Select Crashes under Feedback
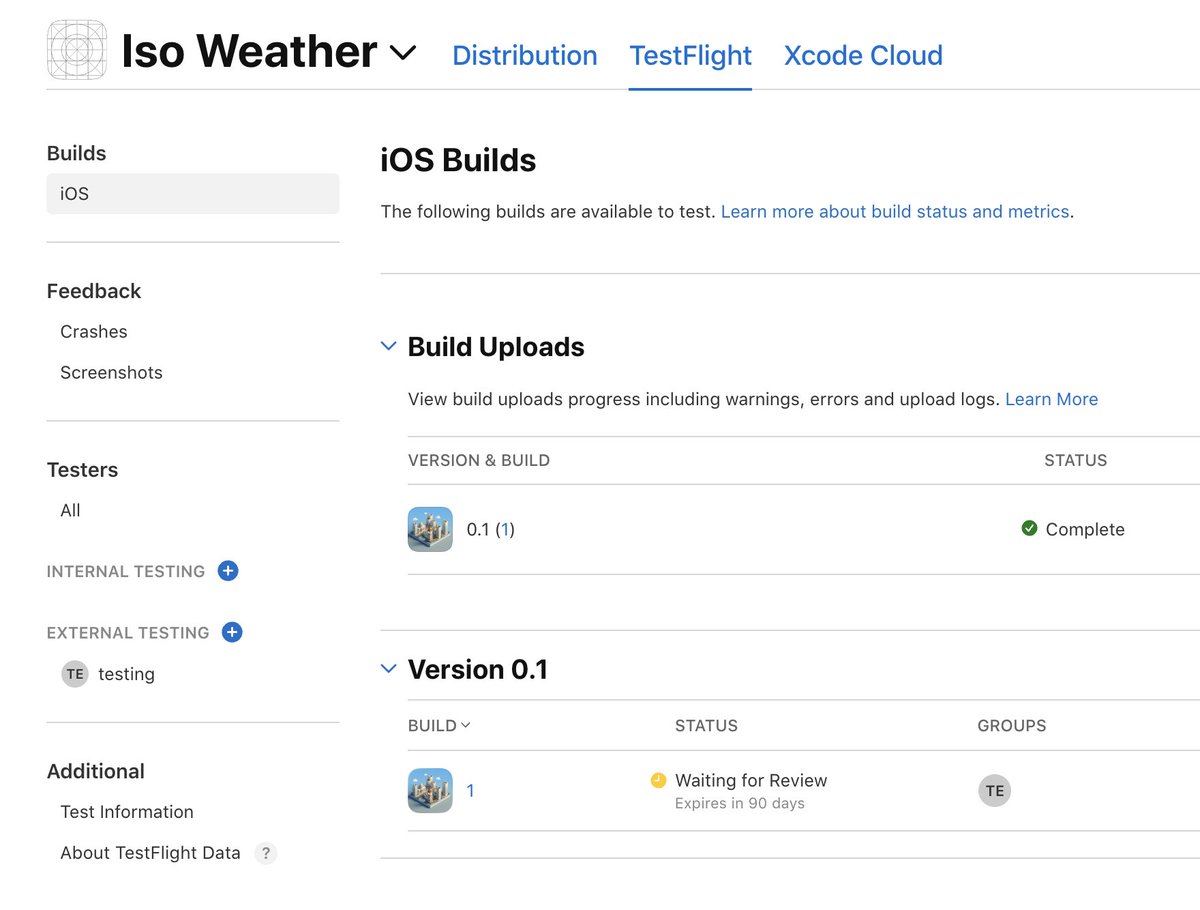Image resolution: width=1200 pixels, height=910 pixels. point(93,331)
